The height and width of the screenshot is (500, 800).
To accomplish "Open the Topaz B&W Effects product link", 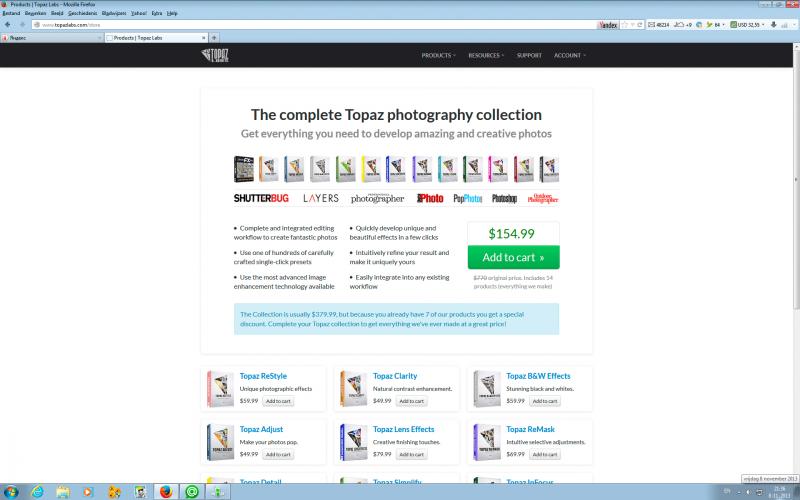I will pos(538,376).
